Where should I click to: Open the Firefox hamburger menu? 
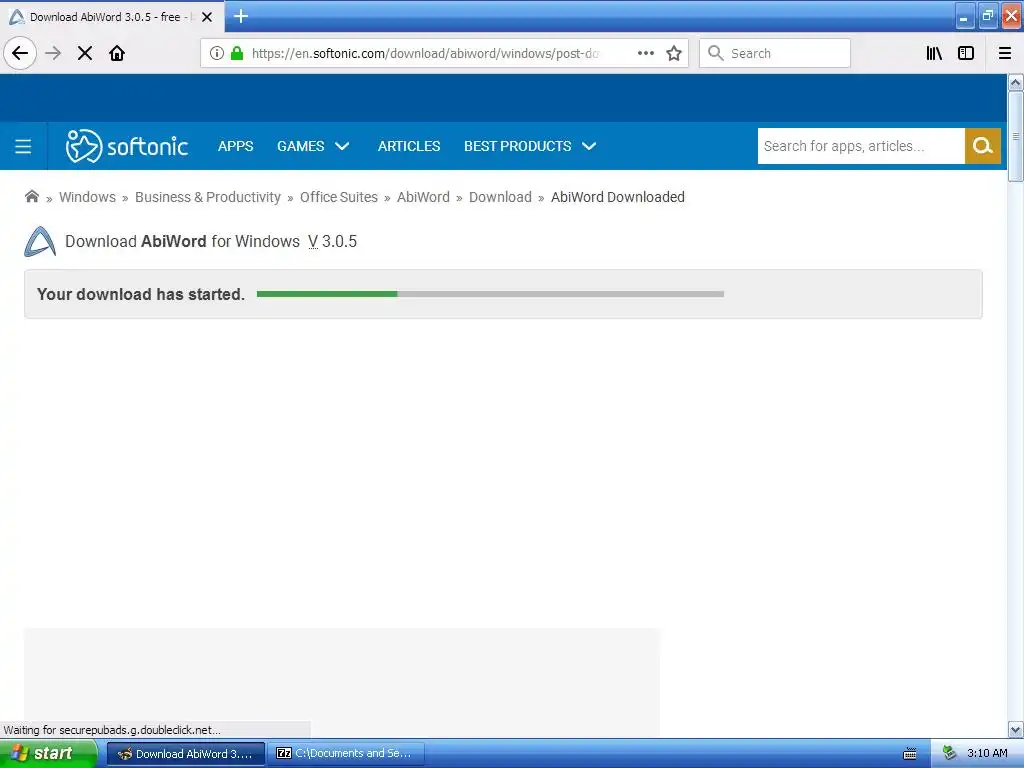pos(1005,53)
